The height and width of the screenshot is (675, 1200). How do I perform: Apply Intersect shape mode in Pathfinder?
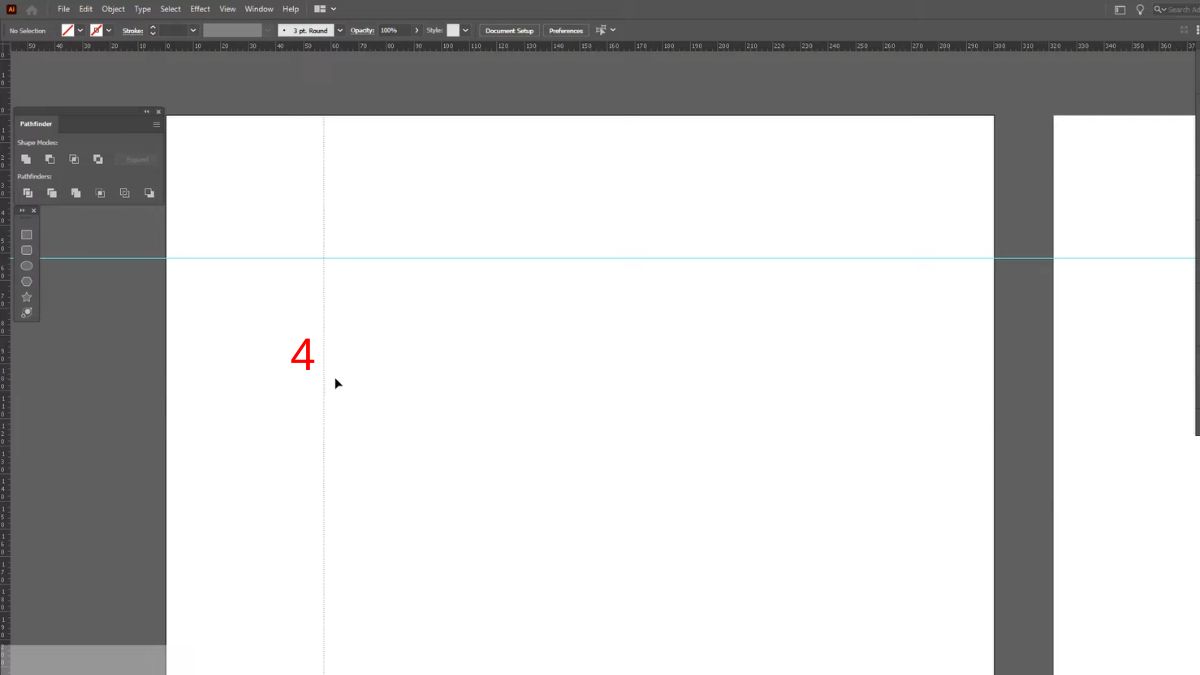pos(74,159)
